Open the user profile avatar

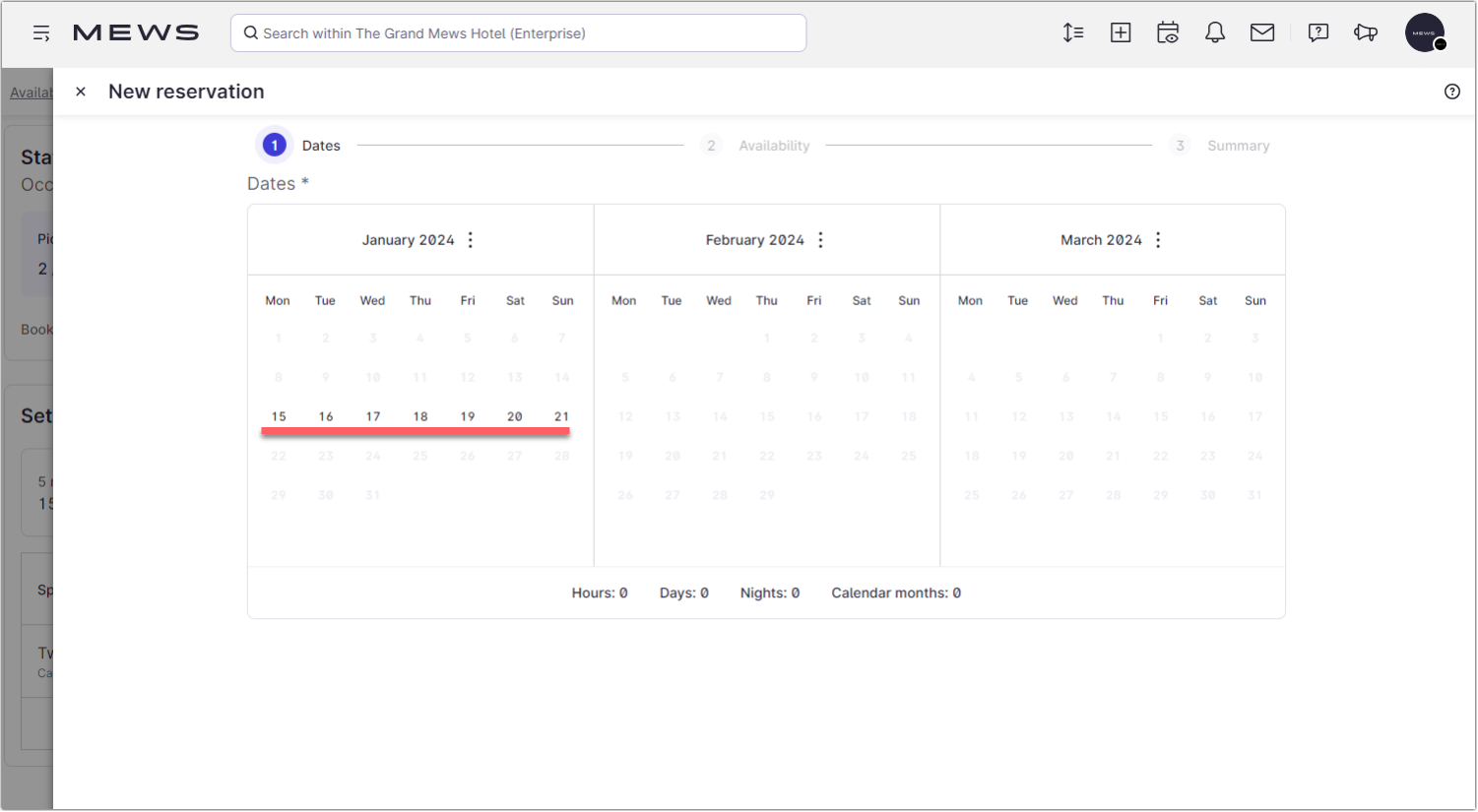pos(1425,32)
